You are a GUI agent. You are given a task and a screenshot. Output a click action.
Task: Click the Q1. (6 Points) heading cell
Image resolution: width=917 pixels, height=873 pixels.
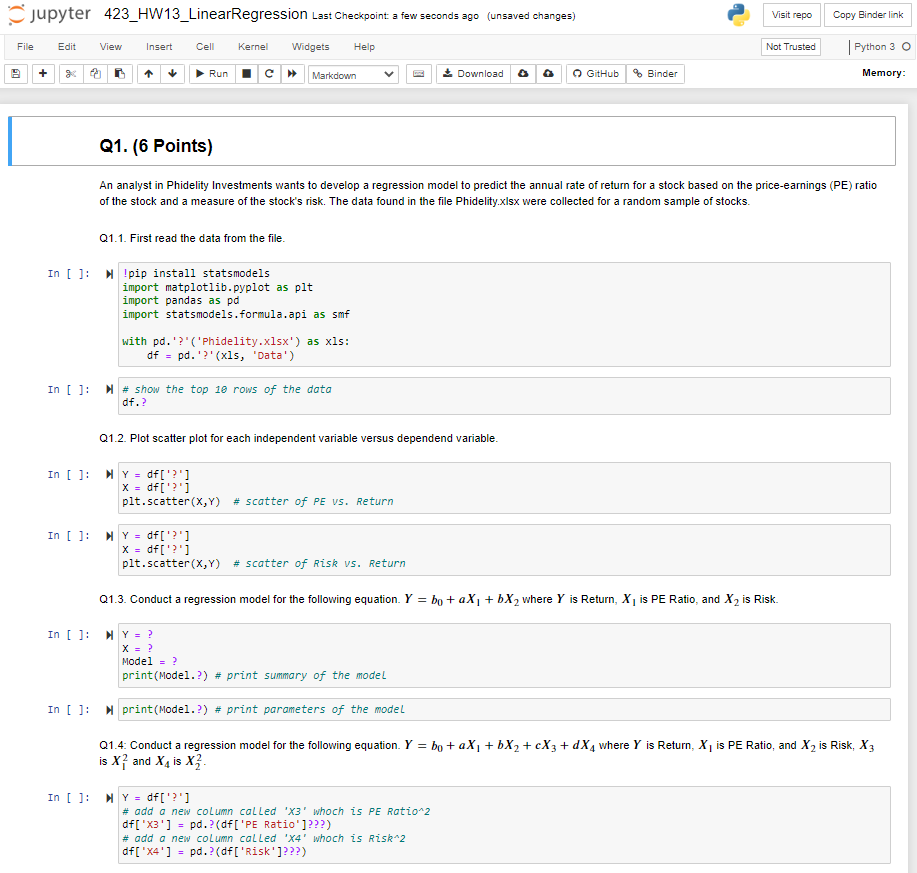click(x=453, y=141)
